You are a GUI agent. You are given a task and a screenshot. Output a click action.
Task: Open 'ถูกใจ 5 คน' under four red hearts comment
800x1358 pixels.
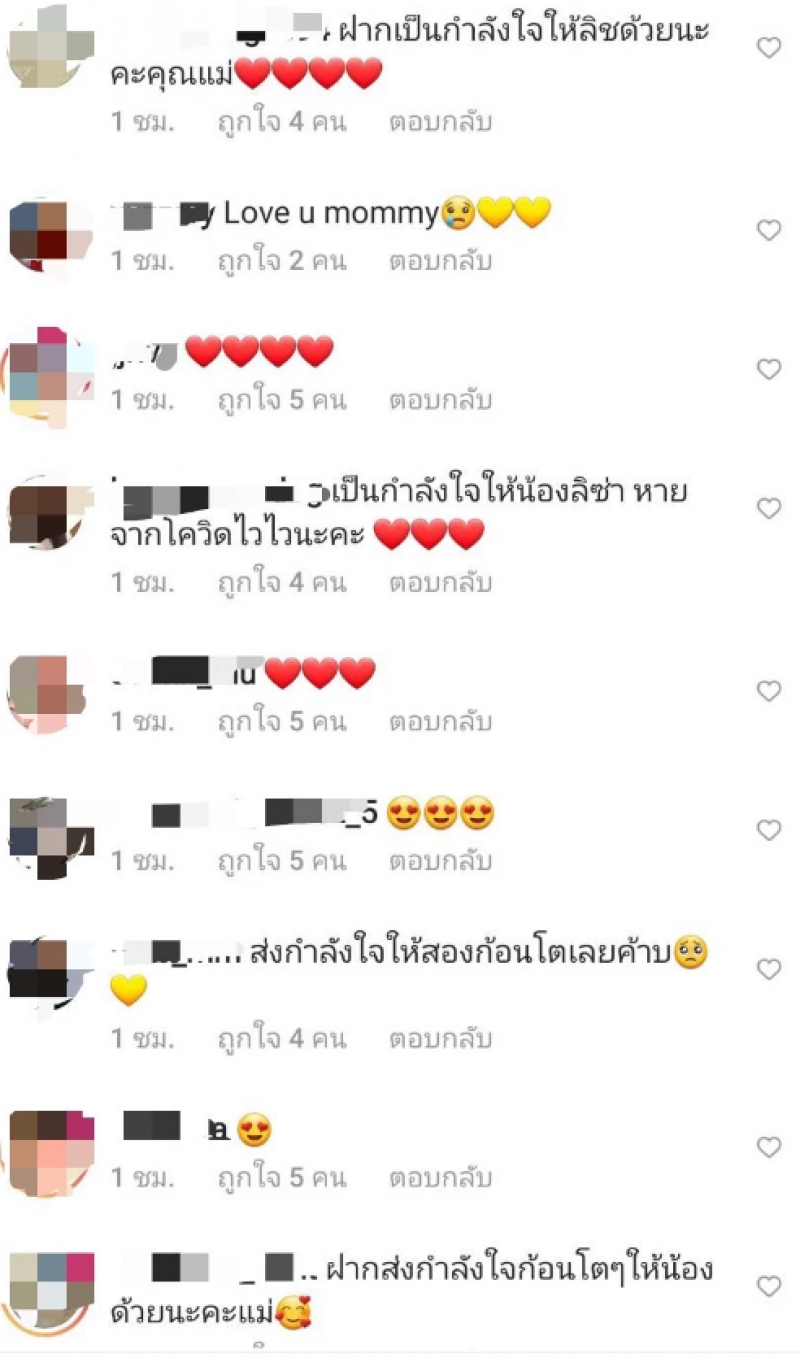point(282,401)
